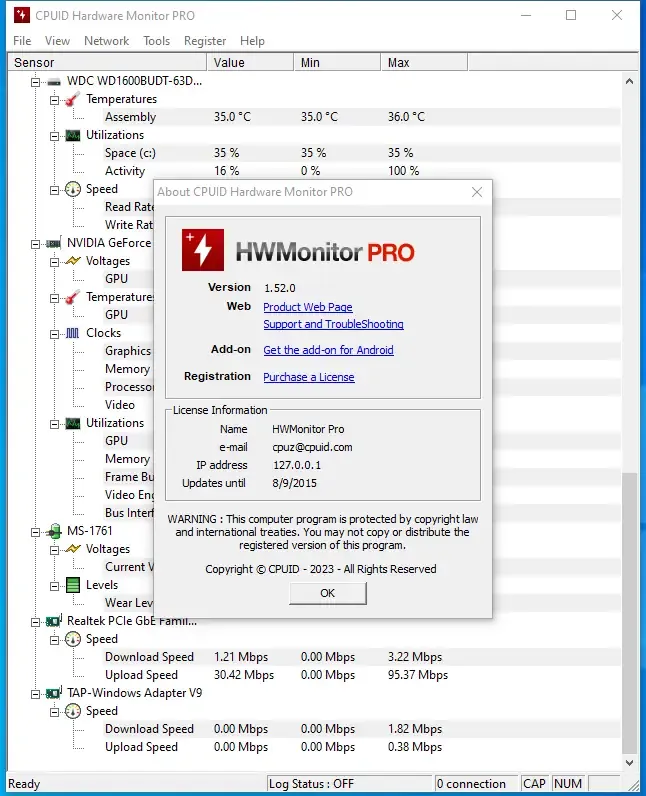Collapse the MS-1761 node

click(35, 532)
